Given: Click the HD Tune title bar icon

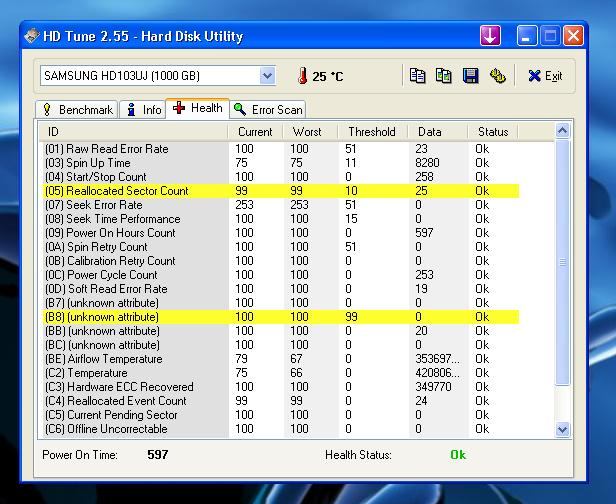Looking at the screenshot, I should click(x=31, y=36).
